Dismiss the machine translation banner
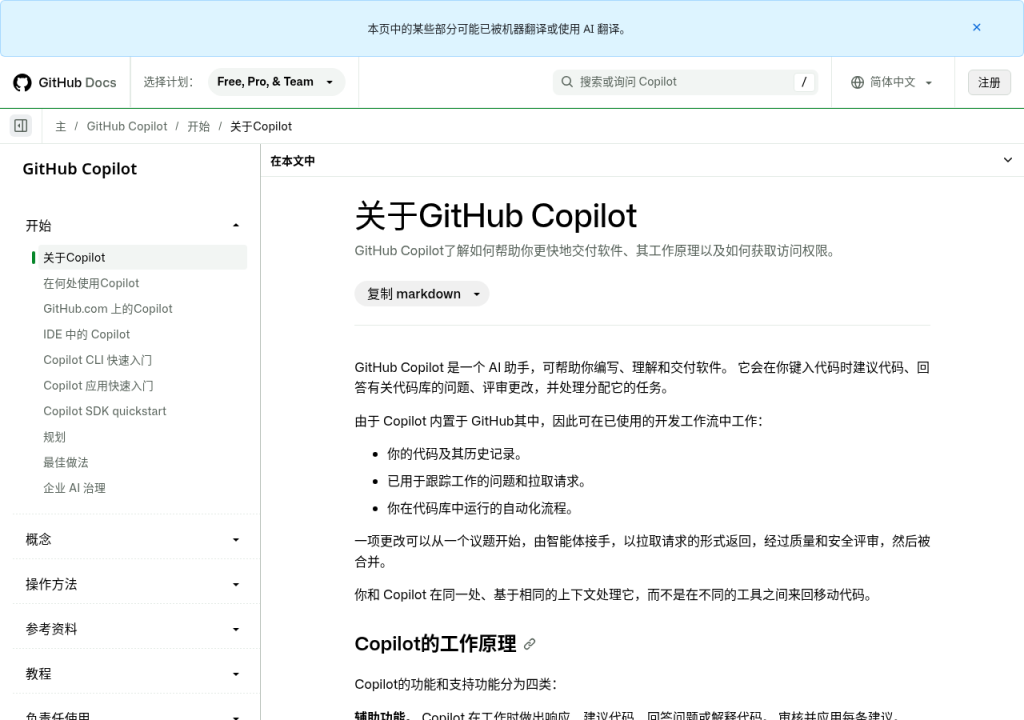The width and height of the screenshot is (1024, 720). pyautogui.click(x=976, y=27)
